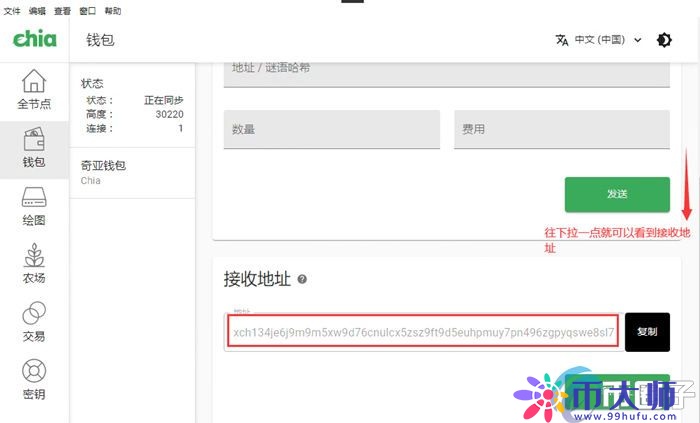Screen dimensions: 700x423
Task: Click the help icon beside 接收地址
Action: click(301, 280)
